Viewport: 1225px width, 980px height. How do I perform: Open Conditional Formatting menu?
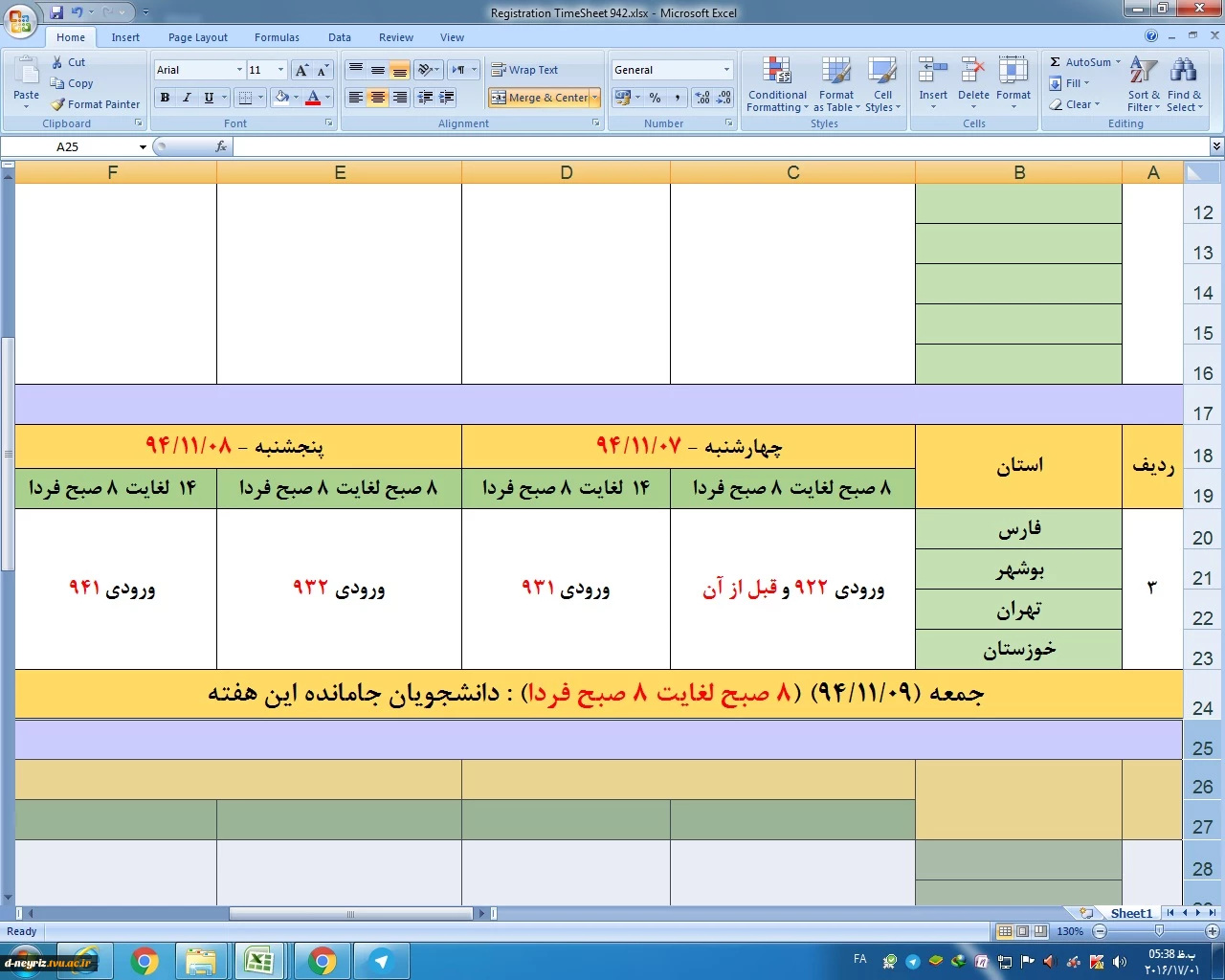coord(777,84)
